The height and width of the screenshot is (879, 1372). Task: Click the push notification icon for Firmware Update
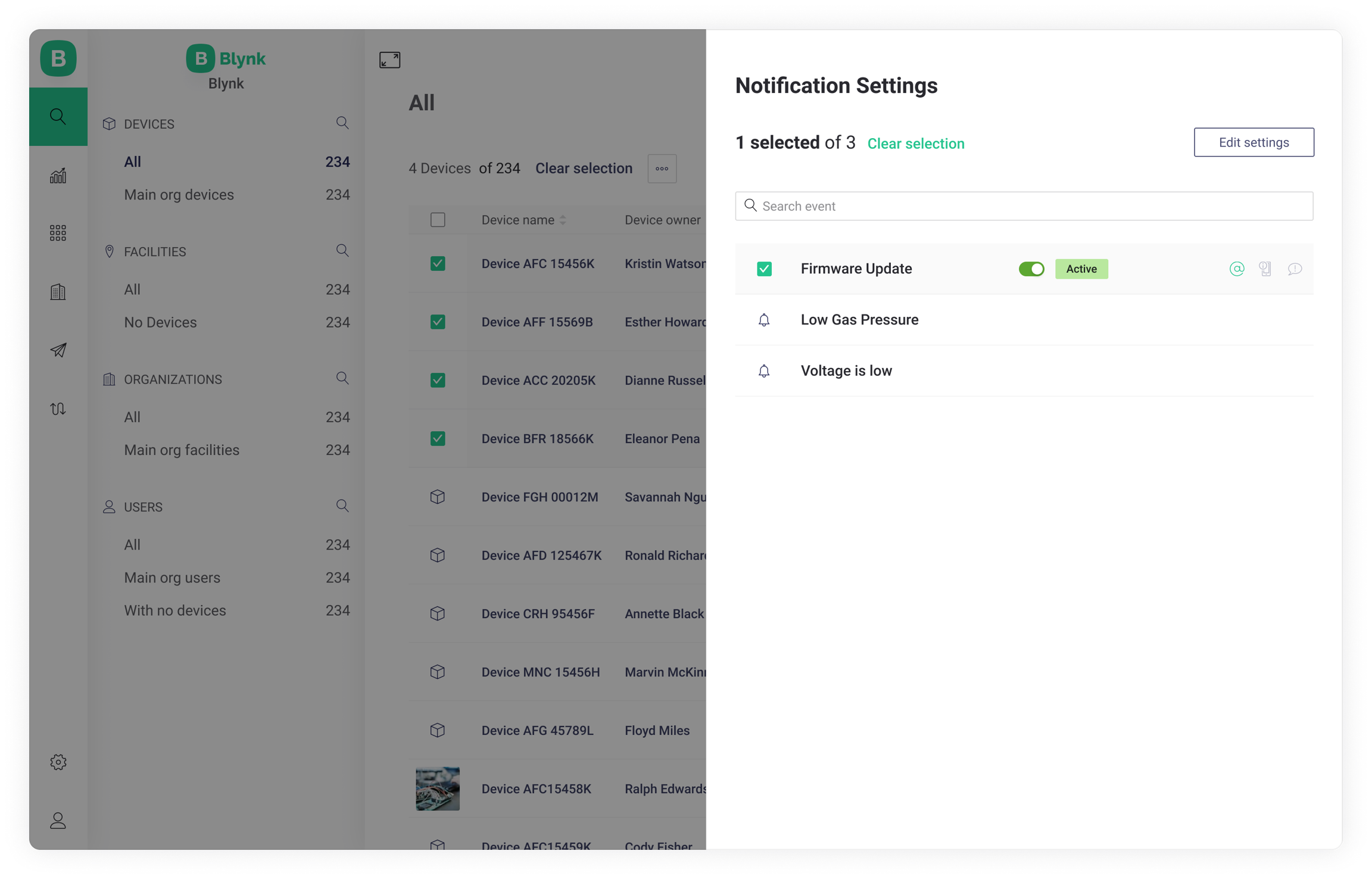[x=1265, y=269]
